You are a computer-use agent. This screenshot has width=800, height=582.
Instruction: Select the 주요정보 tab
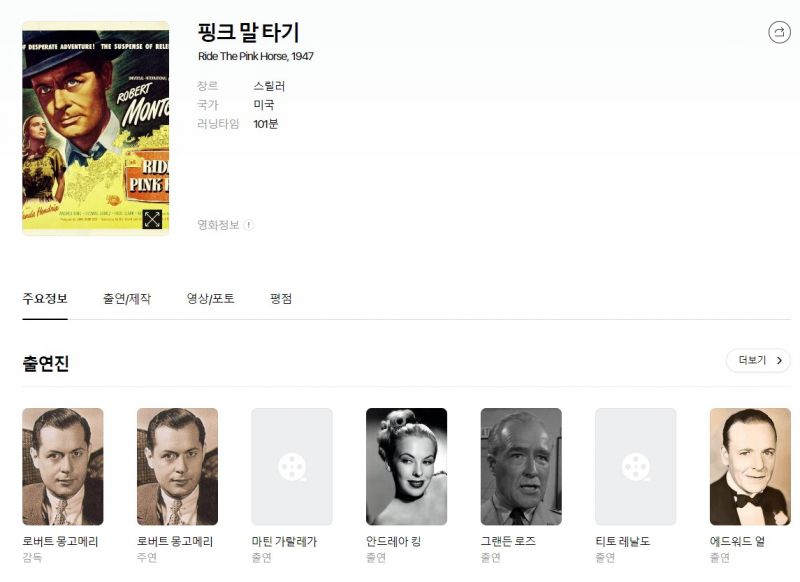click(45, 299)
